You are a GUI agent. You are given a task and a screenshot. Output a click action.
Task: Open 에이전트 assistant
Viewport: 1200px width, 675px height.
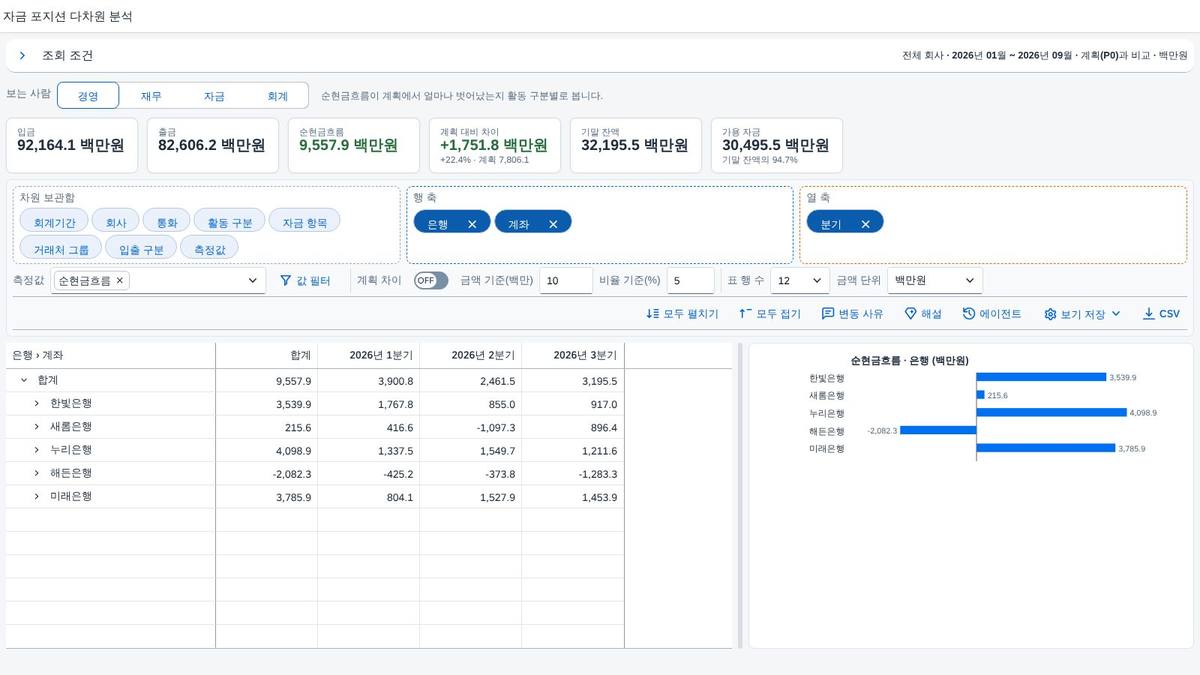[x=992, y=314]
